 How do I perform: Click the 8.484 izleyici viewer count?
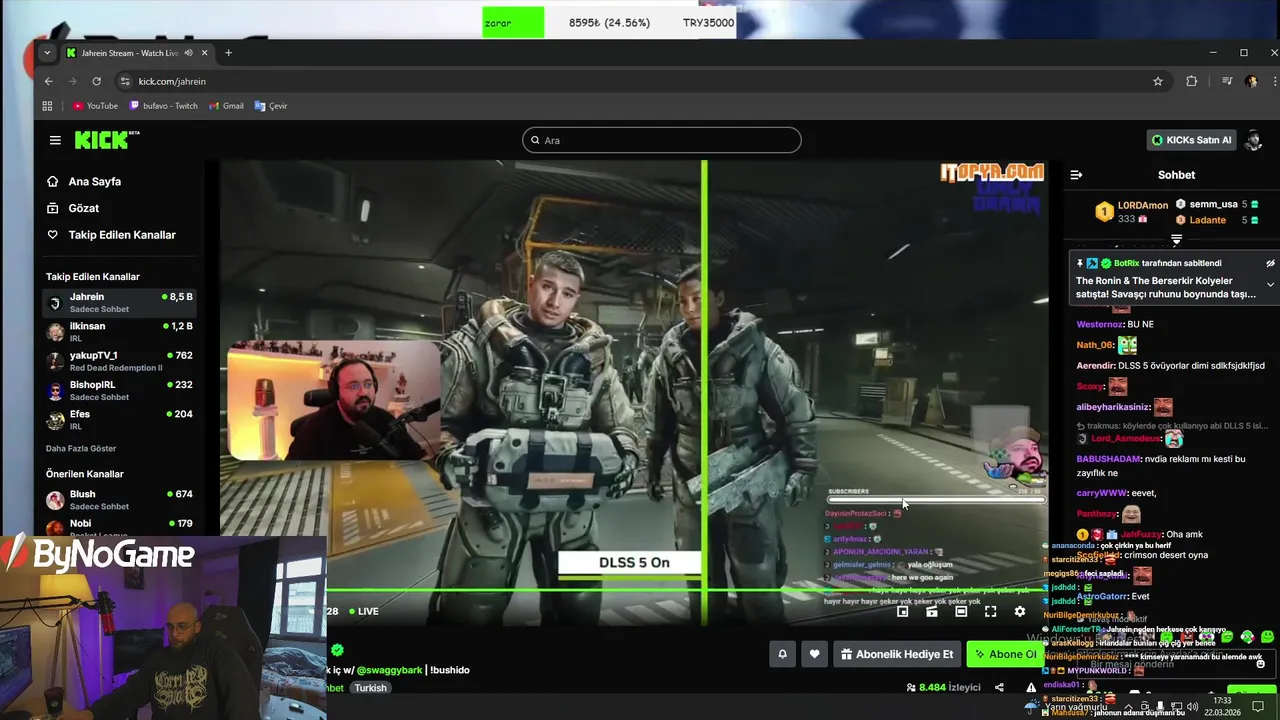(x=943, y=687)
